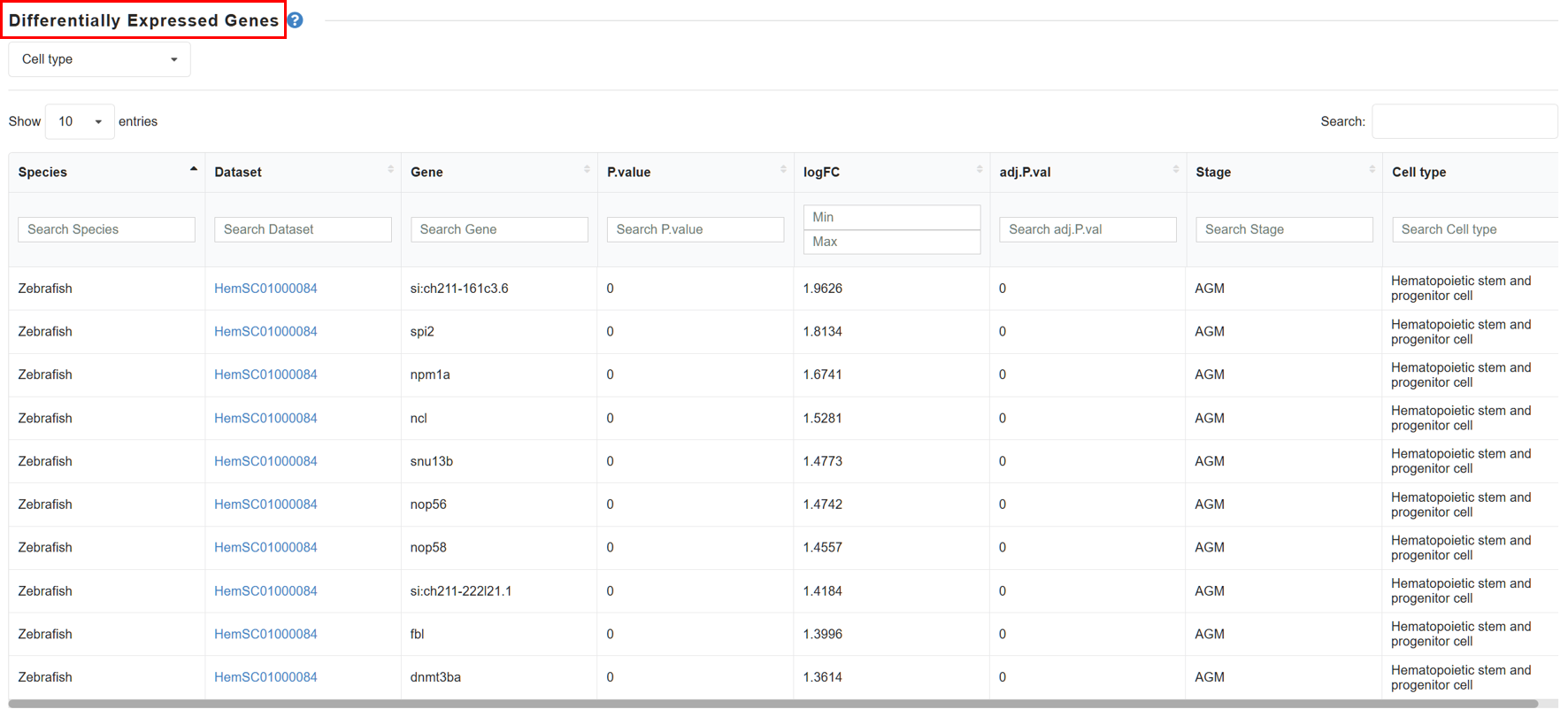Click the Cell type column header
1568x717 pixels.
point(1418,173)
